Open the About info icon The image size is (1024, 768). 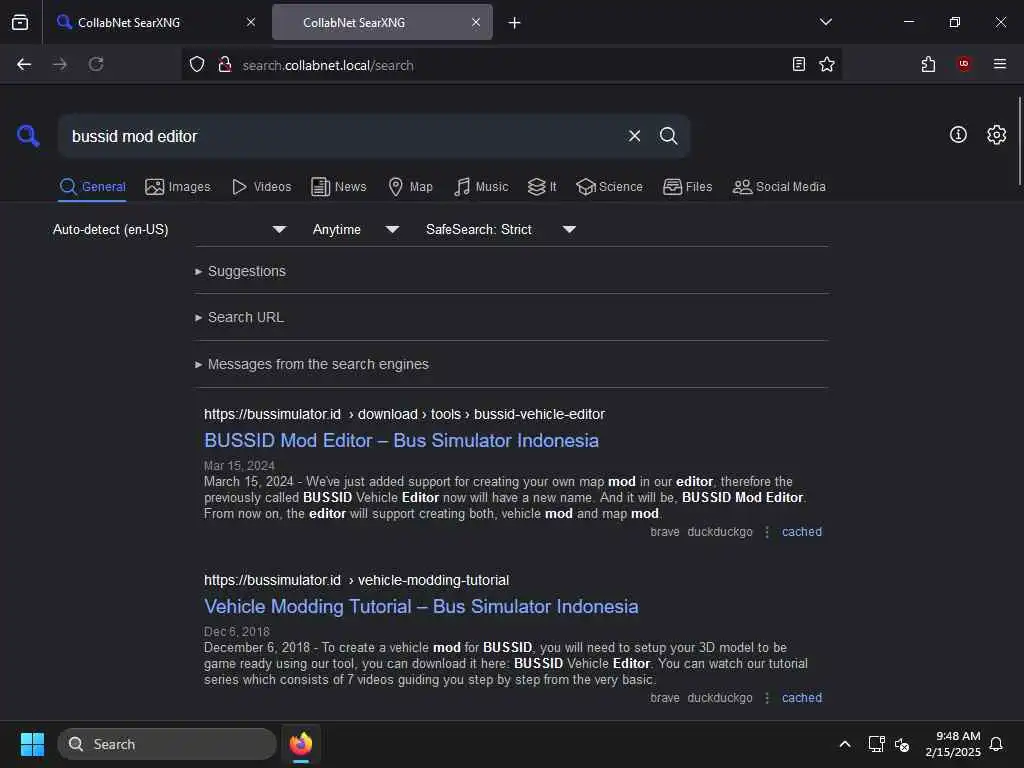tap(957, 135)
